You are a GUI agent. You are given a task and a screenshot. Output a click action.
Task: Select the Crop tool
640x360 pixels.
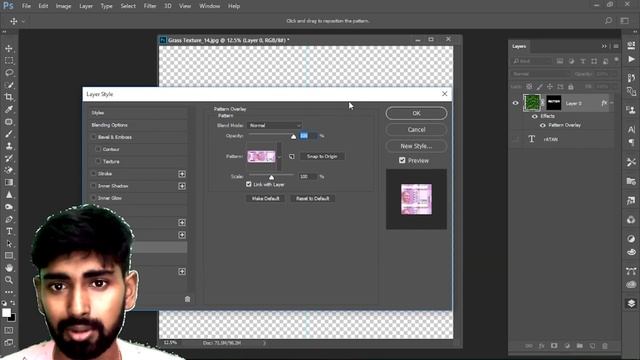click(x=9, y=97)
